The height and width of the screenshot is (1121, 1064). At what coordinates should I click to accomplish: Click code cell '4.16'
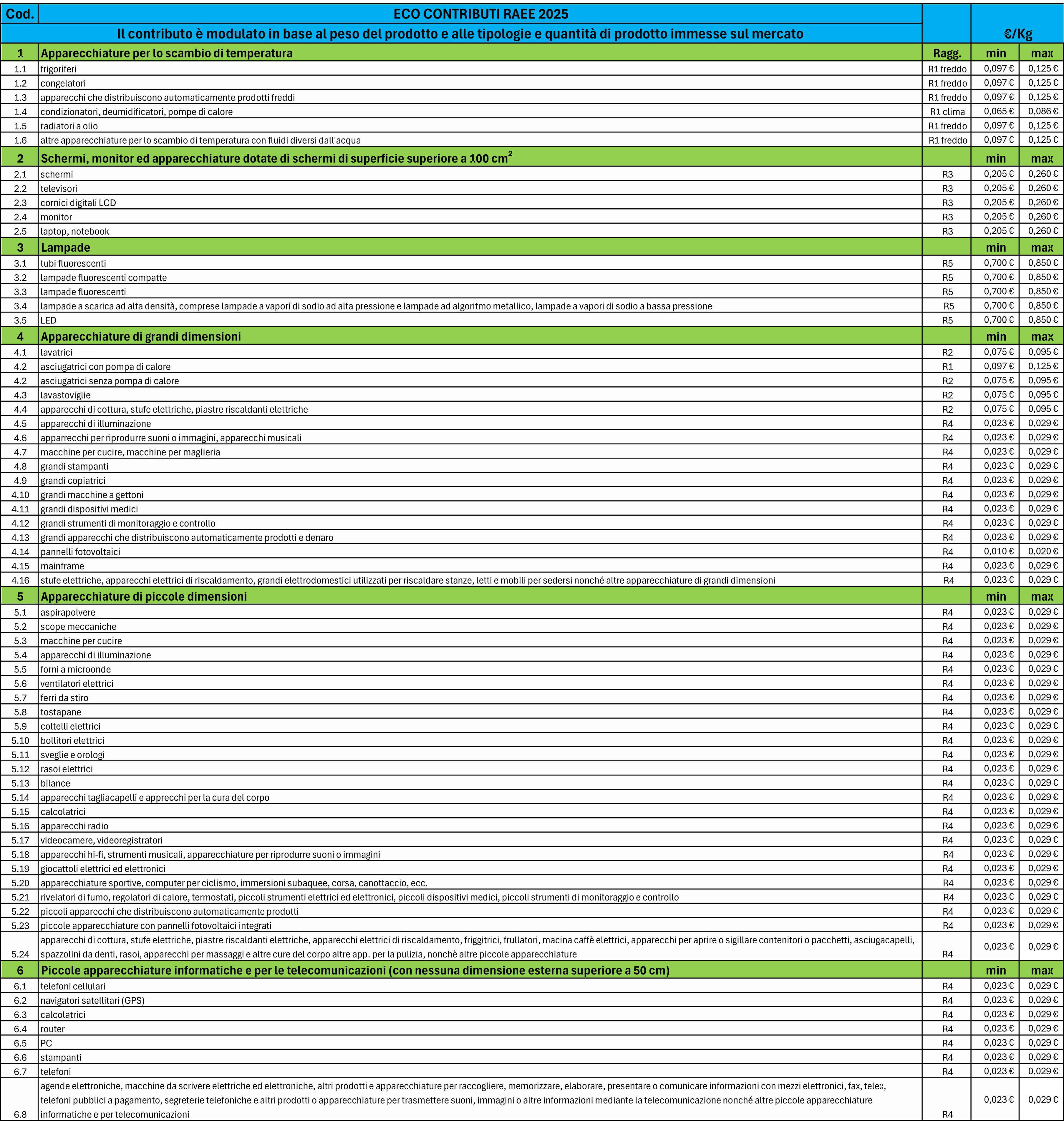point(20,580)
